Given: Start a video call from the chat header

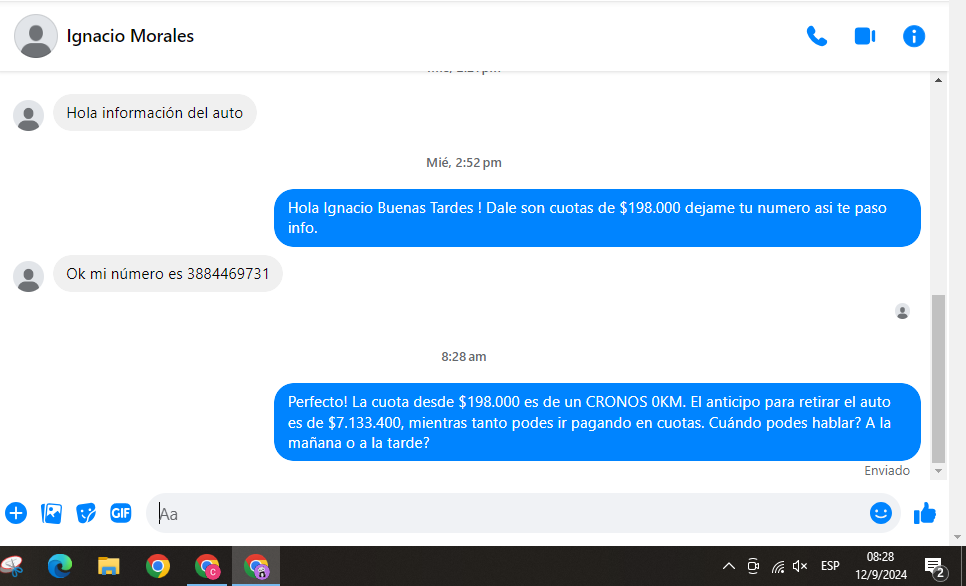Looking at the screenshot, I should tap(865, 36).
